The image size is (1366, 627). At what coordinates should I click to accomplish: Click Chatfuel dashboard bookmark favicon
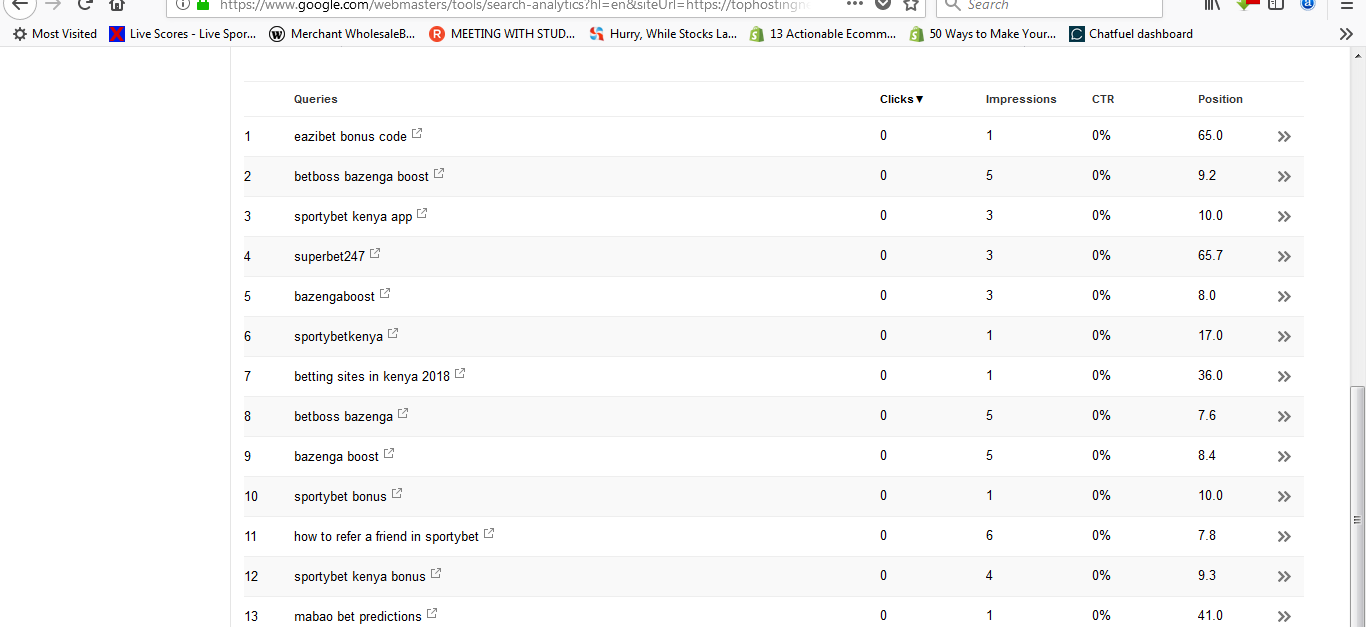pyautogui.click(x=1077, y=34)
